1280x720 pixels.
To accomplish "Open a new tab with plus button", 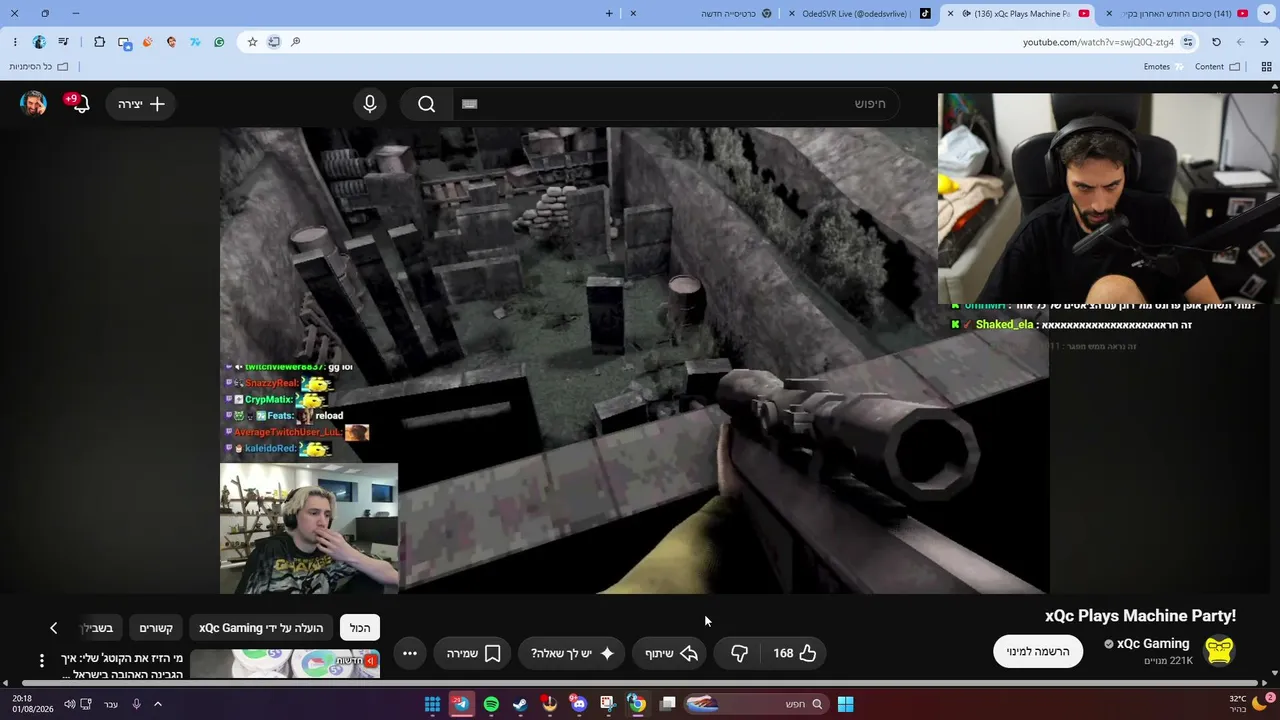I will (609, 13).
